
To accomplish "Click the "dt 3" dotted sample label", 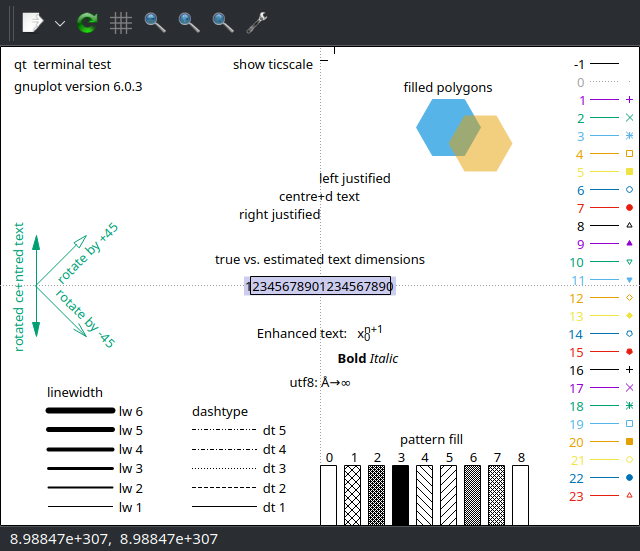I will point(274,469).
